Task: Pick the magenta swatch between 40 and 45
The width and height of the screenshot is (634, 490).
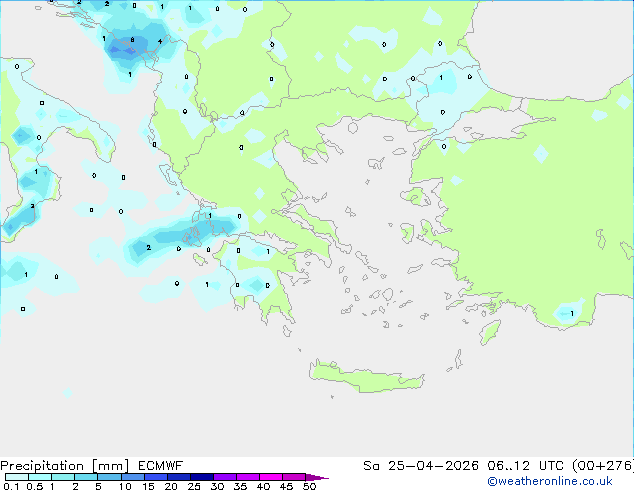Action: click(271, 477)
